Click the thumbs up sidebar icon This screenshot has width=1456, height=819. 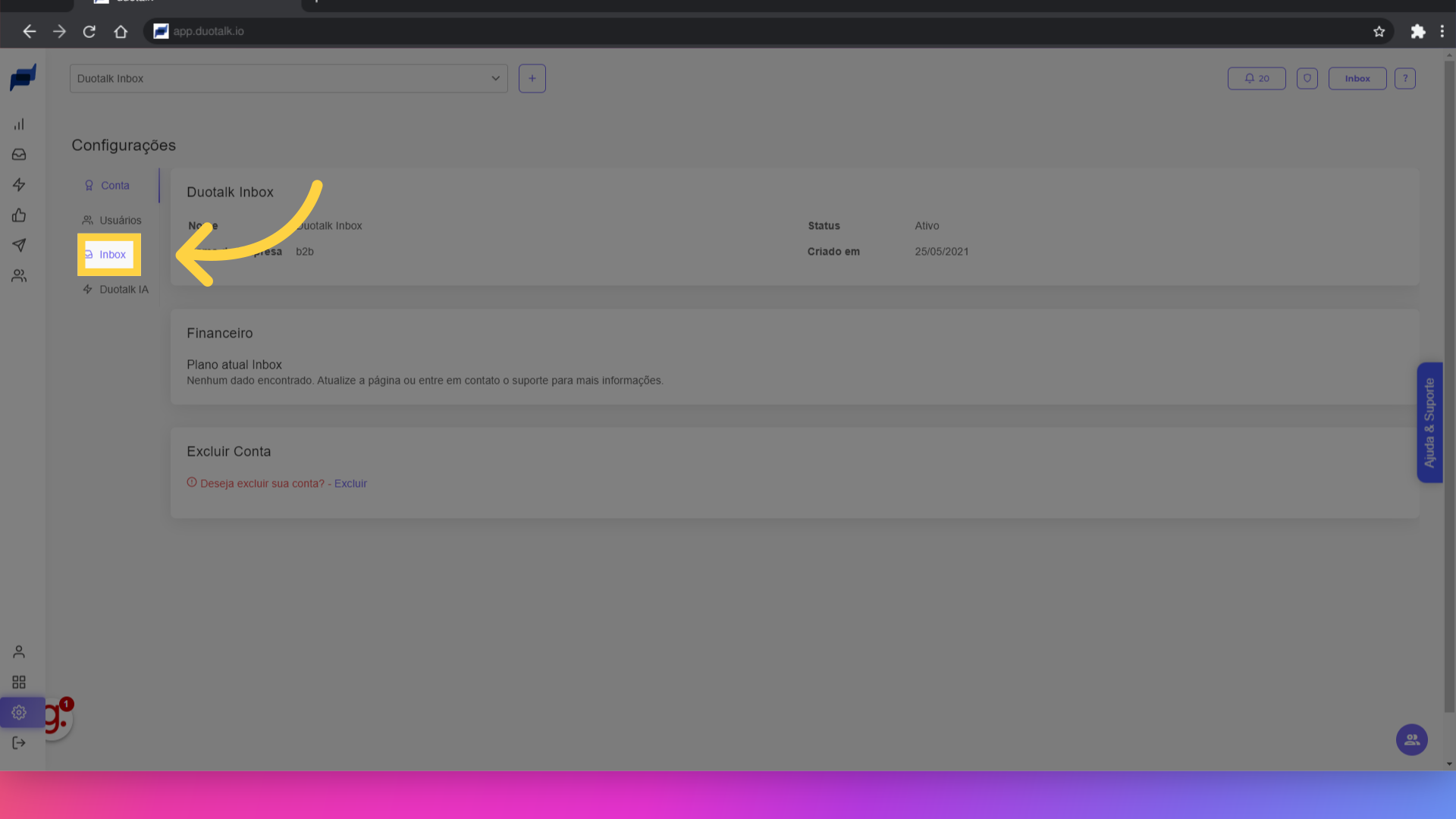click(x=19, y=215)
